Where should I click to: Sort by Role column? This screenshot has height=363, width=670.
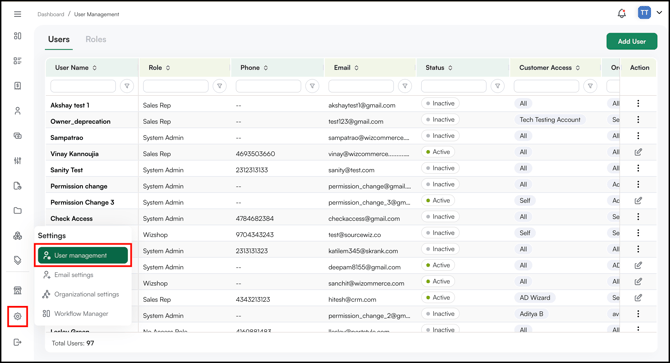[x=168, y=67]
